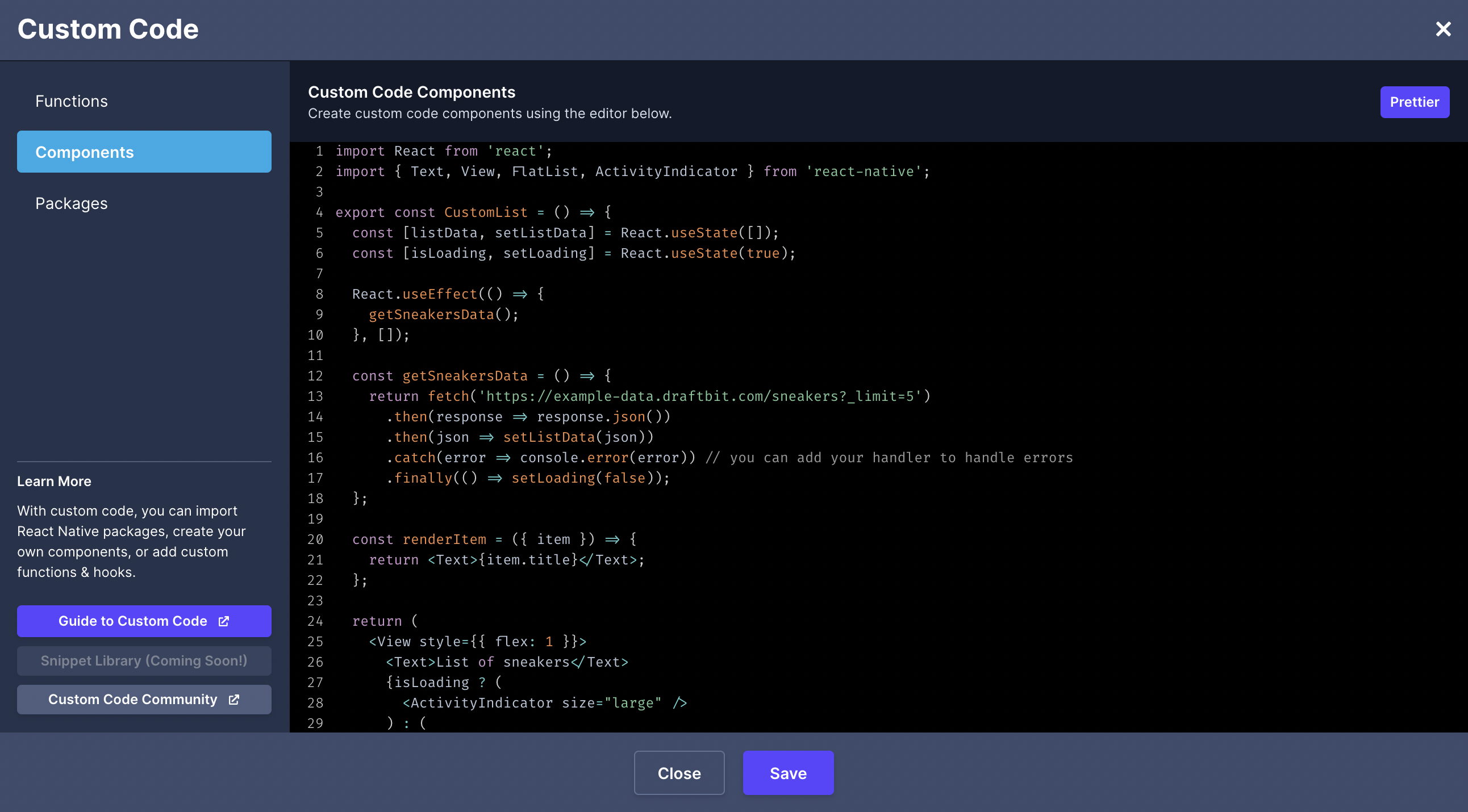Place cursor in 'import React from' line
This screenshot has width=1468, height=812.
pos(443,151)
